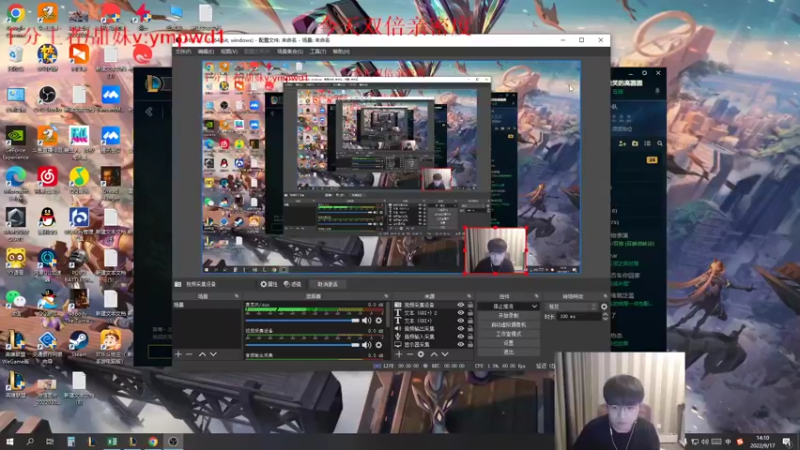Toggle lock on 文本 (GDI+) 2 source

point(470,313)
